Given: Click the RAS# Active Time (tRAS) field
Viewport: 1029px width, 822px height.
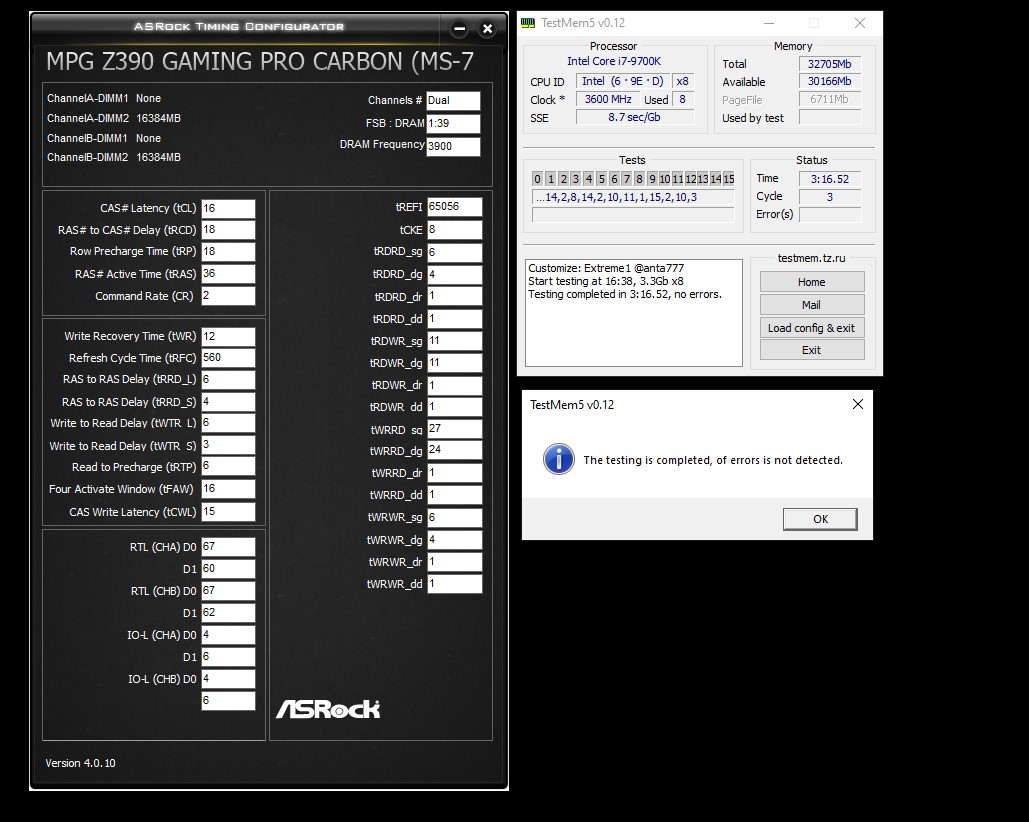Looking at the screenshot, I should click(228, 274).
